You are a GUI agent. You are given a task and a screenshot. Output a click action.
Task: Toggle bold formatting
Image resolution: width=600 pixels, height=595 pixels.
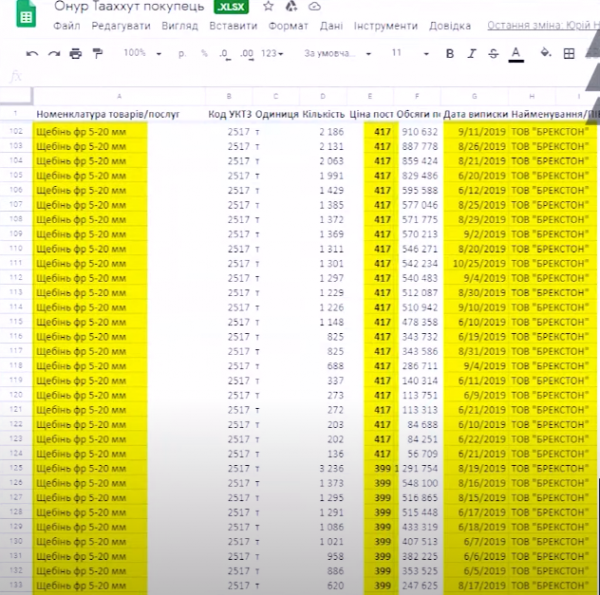[x=450, y=54]
